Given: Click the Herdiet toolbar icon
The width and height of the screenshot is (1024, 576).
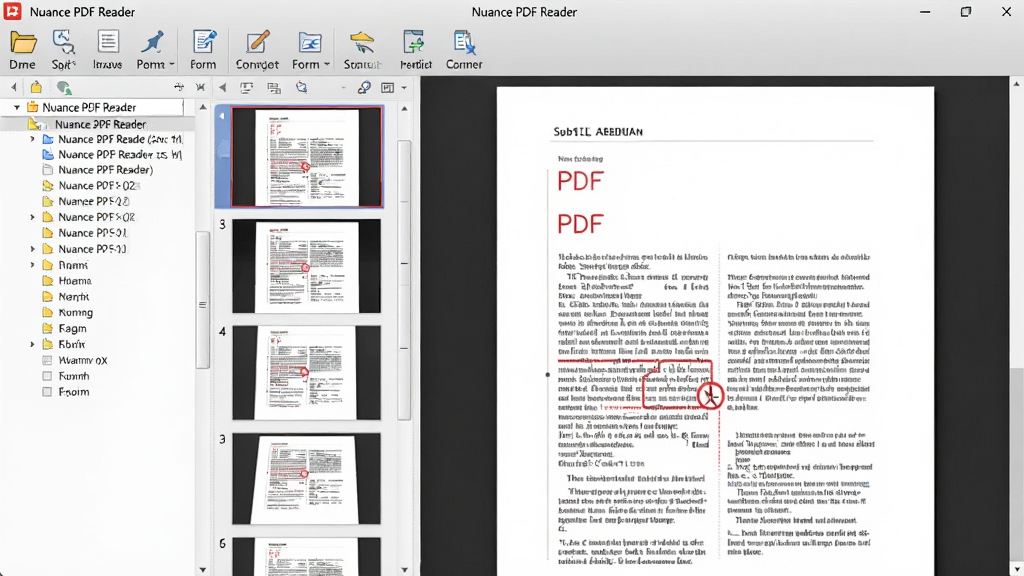Looking at the screenshot, I should [415, 42].
